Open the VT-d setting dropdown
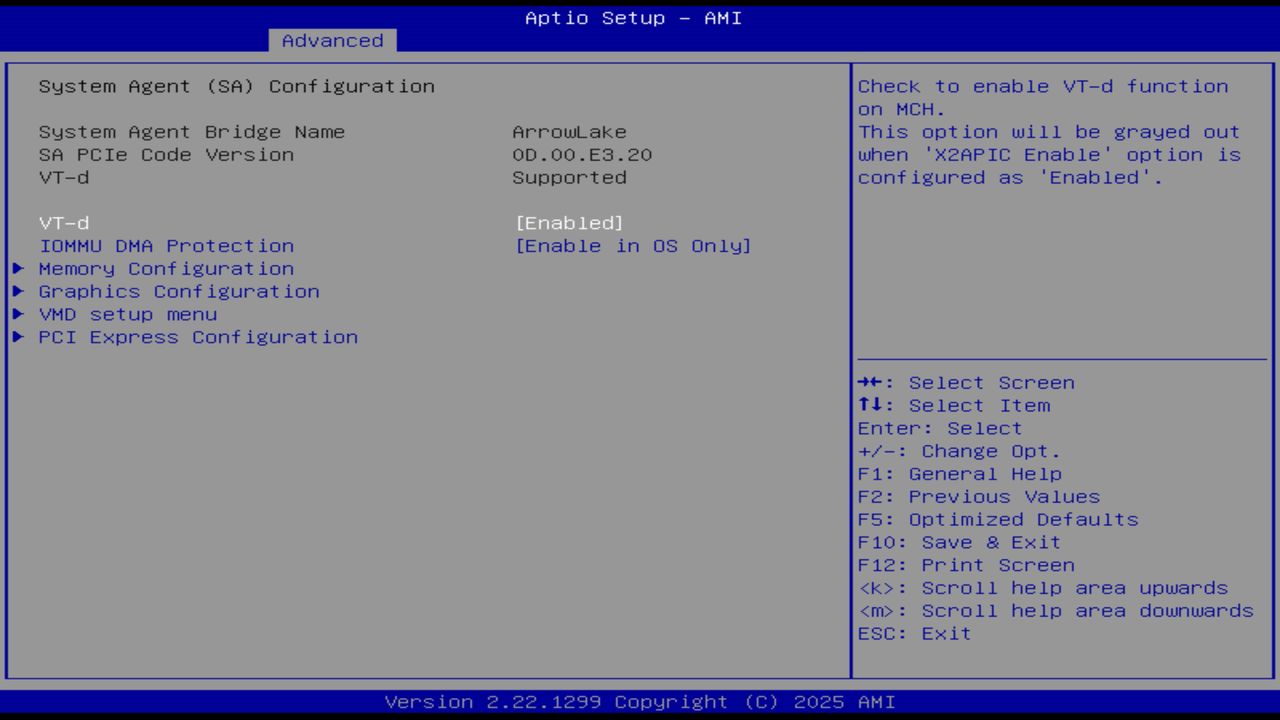This screenshot has height=720, width=1280. [570, 222]
